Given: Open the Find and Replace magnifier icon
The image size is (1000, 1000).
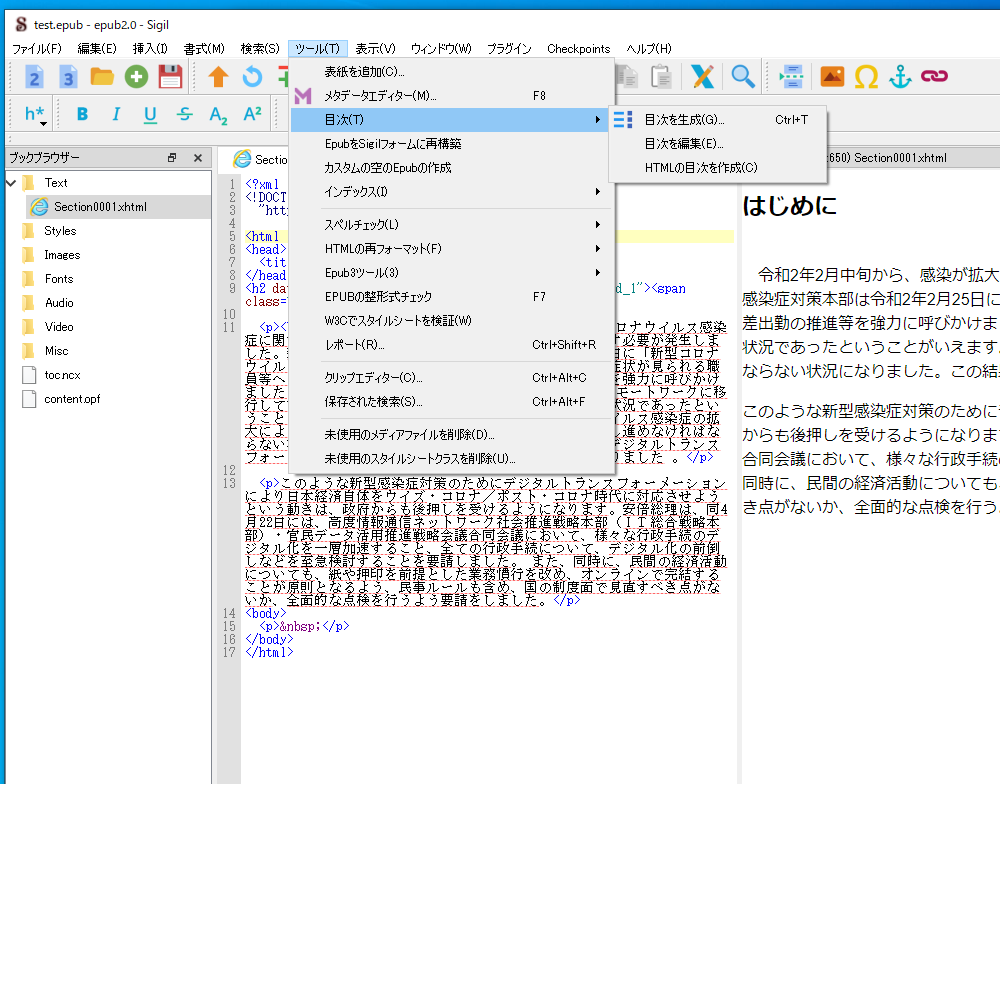Looking at the screenshot, I should [742, 77].
